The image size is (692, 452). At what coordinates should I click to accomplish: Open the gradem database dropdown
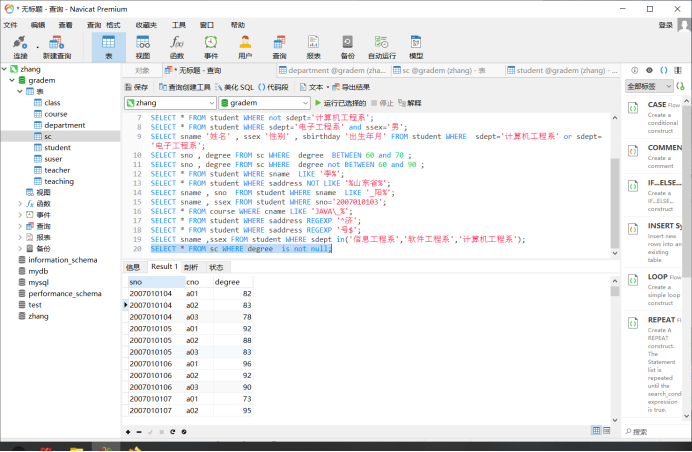click(264, 103)
